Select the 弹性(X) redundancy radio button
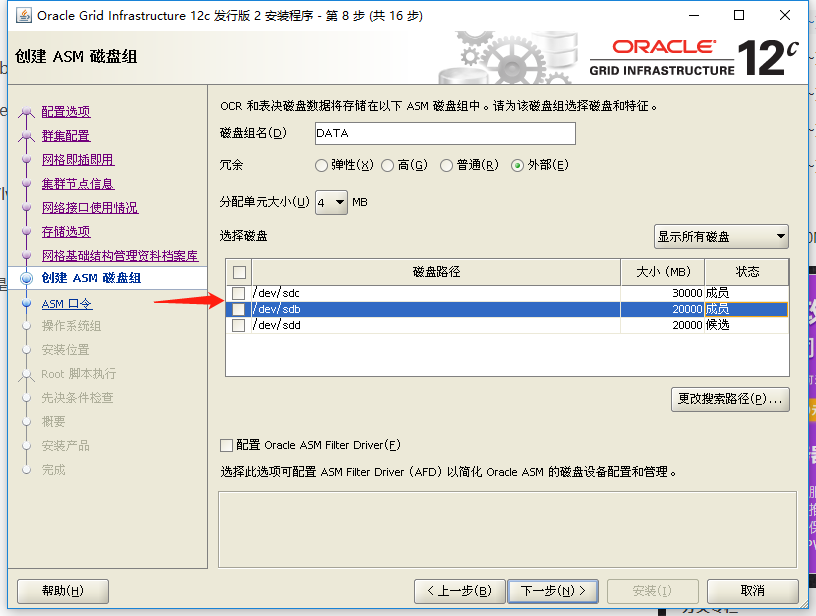Screen dimensions: 816x616 click(322, 165)
